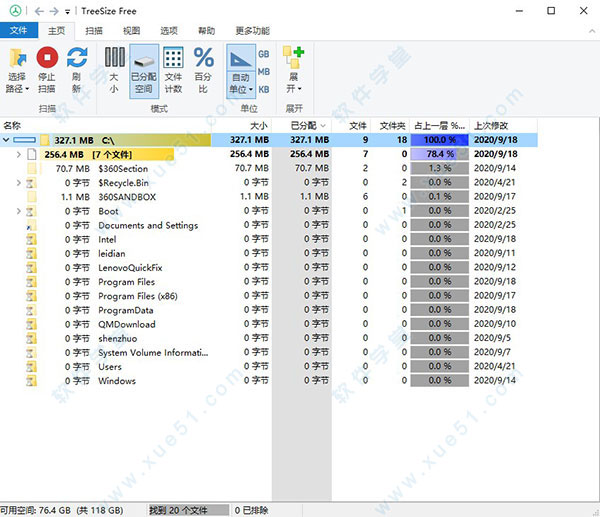Open the 文件 file menu
The width and height of the screenshot is (600, 517).
(x=19, y=31)
